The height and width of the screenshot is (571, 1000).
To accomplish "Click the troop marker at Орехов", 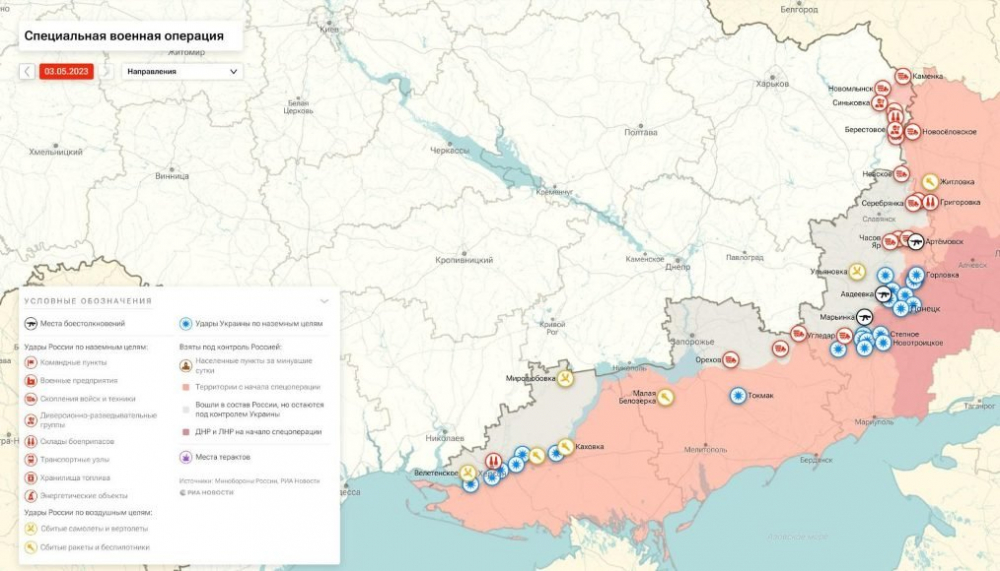I will tap(732, 358).
